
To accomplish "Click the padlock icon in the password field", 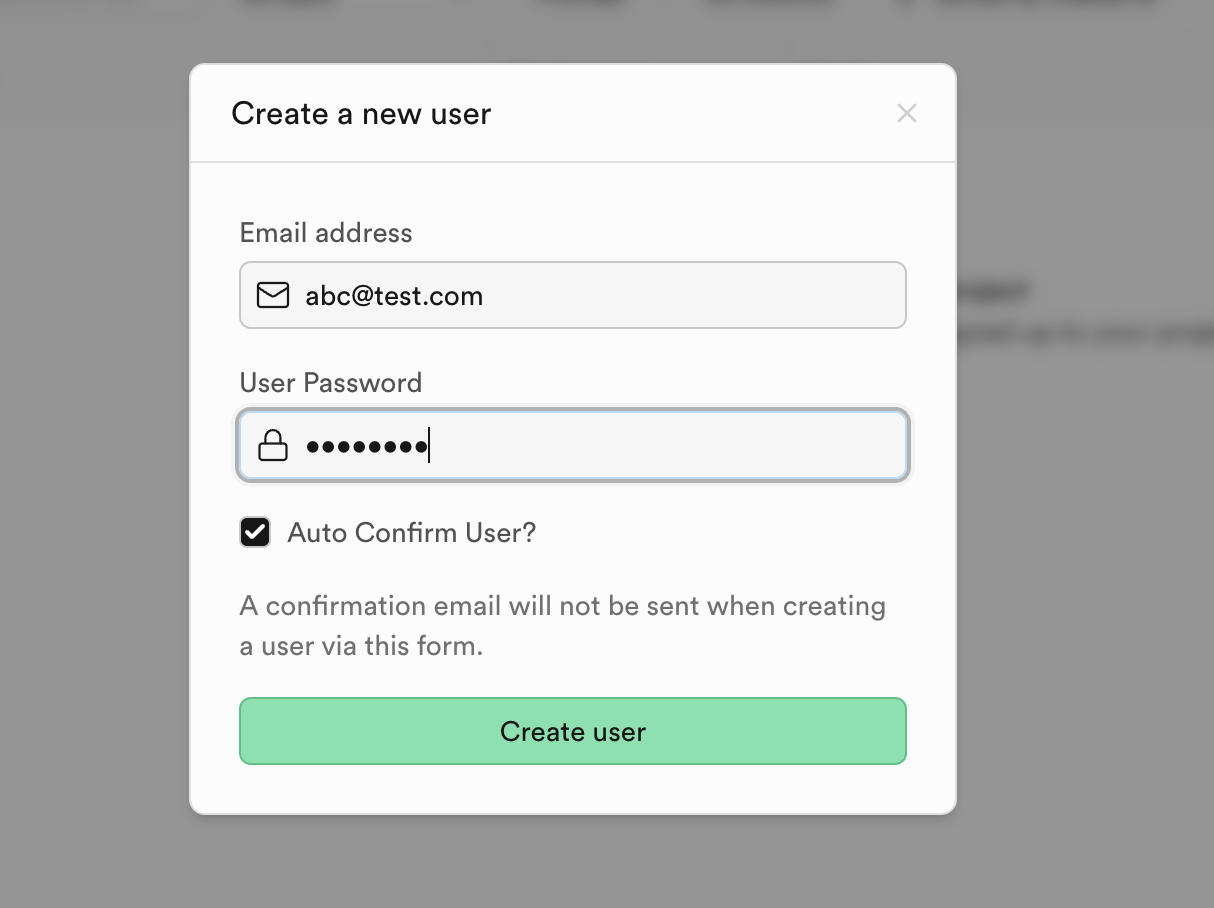I will (x=272, y=445).
